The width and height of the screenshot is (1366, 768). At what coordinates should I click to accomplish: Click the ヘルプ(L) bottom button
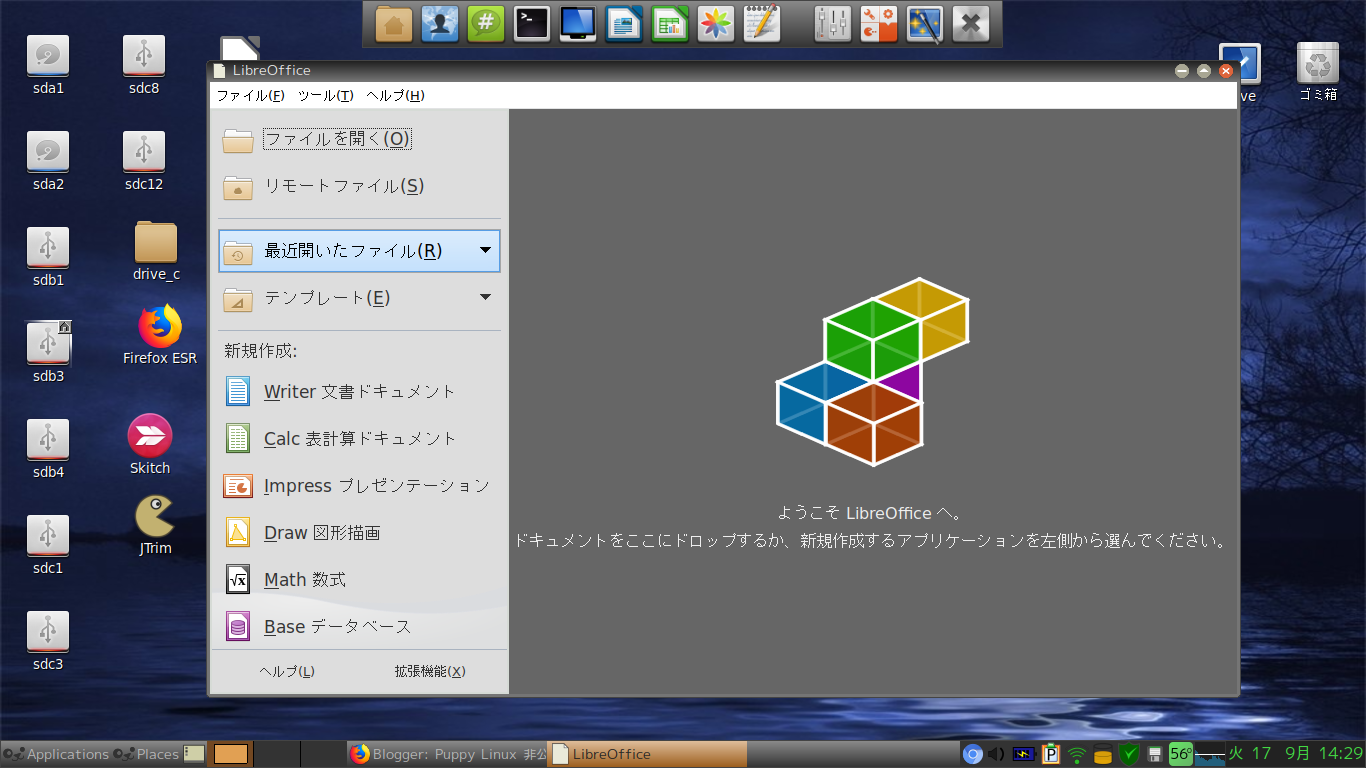click(x=287, y=671)
